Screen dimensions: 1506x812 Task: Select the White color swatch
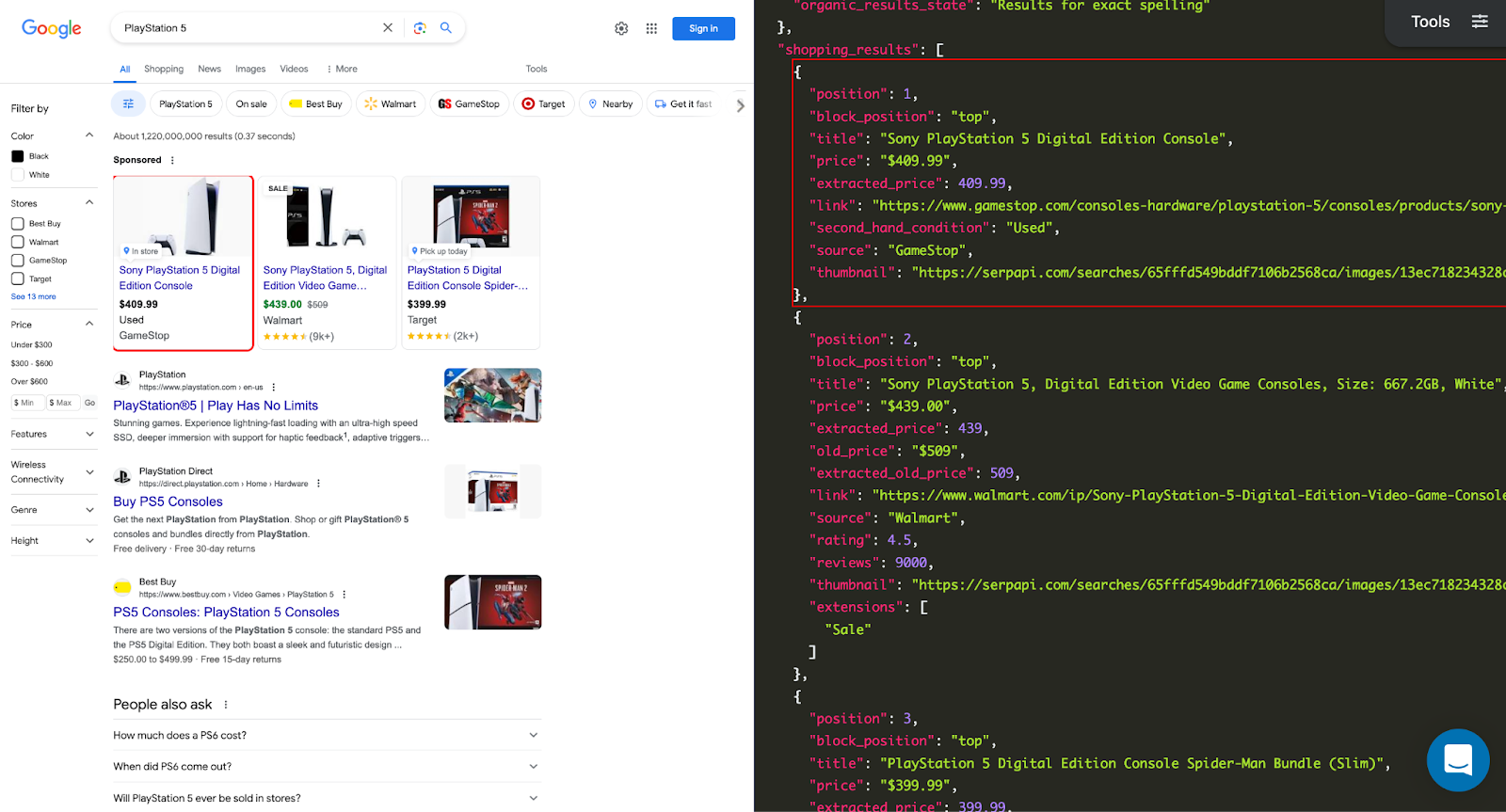(x=17, y=175)
